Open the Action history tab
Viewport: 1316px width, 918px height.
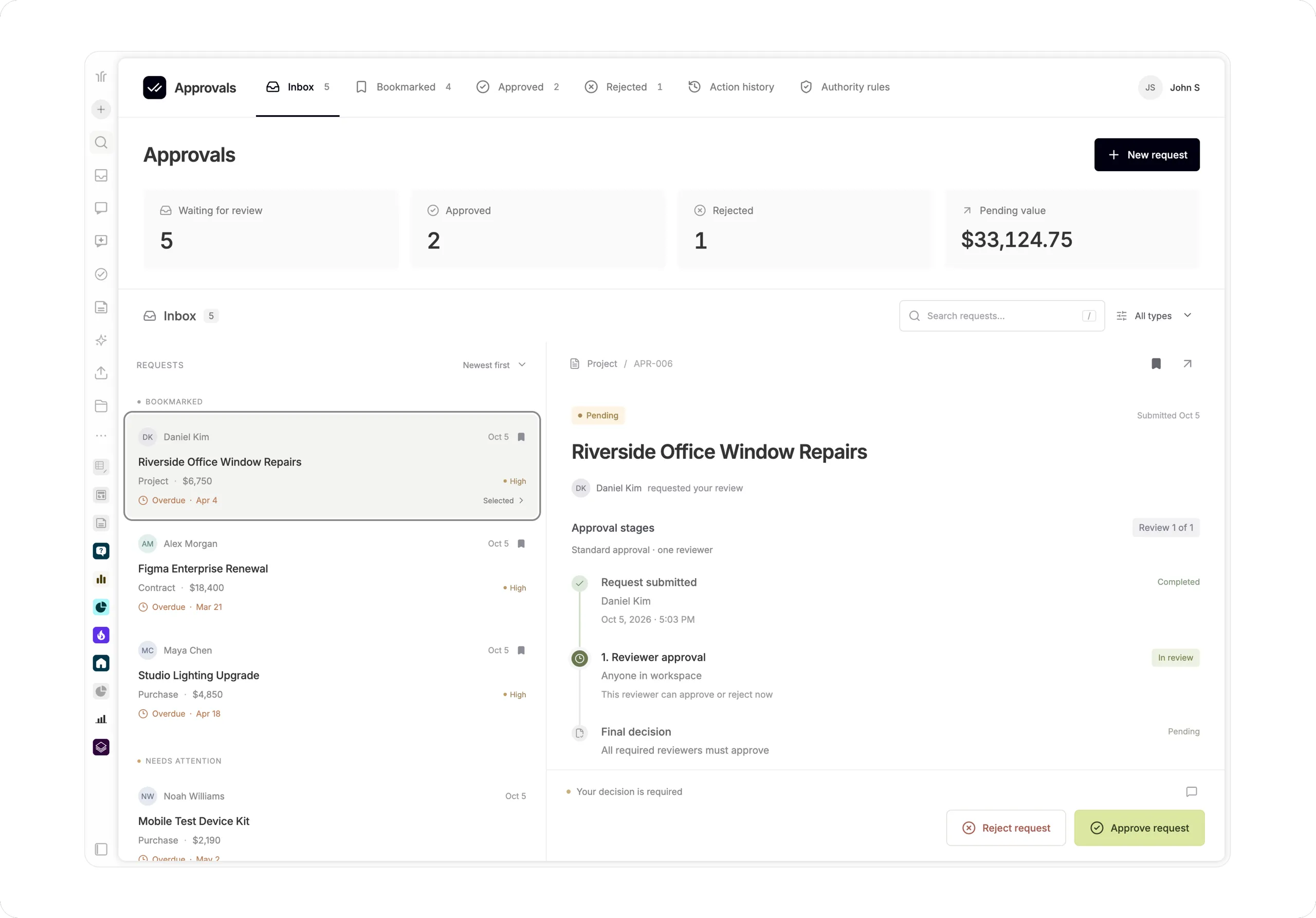(731, 87)
